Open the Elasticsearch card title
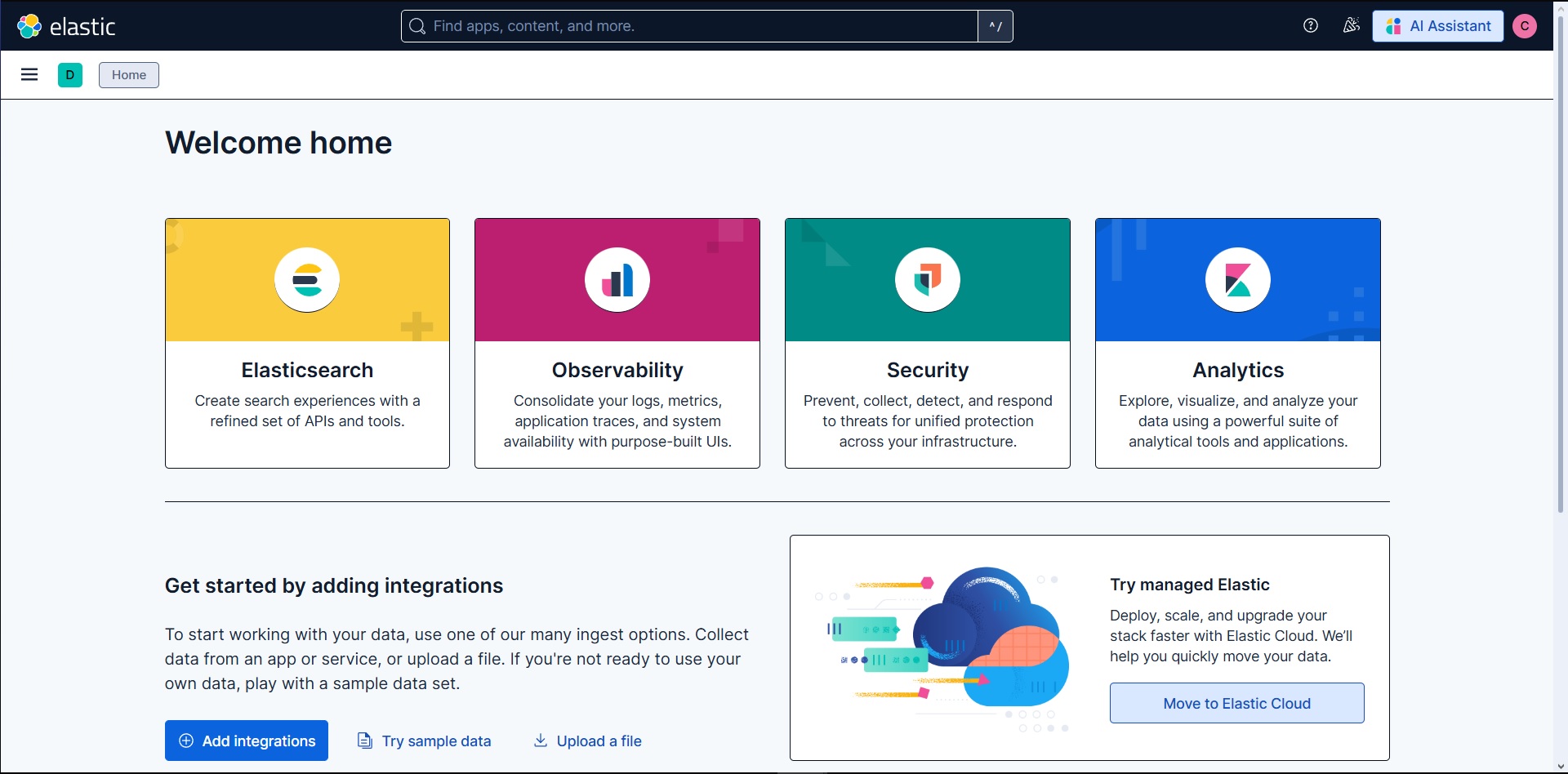 [x=307, y=370]
